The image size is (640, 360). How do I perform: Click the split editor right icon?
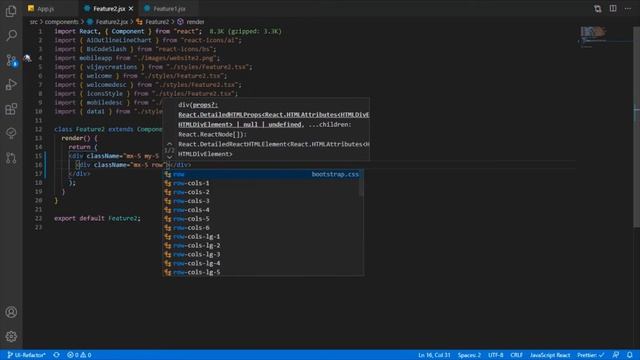pyautogui.click(x=613, y=9)
